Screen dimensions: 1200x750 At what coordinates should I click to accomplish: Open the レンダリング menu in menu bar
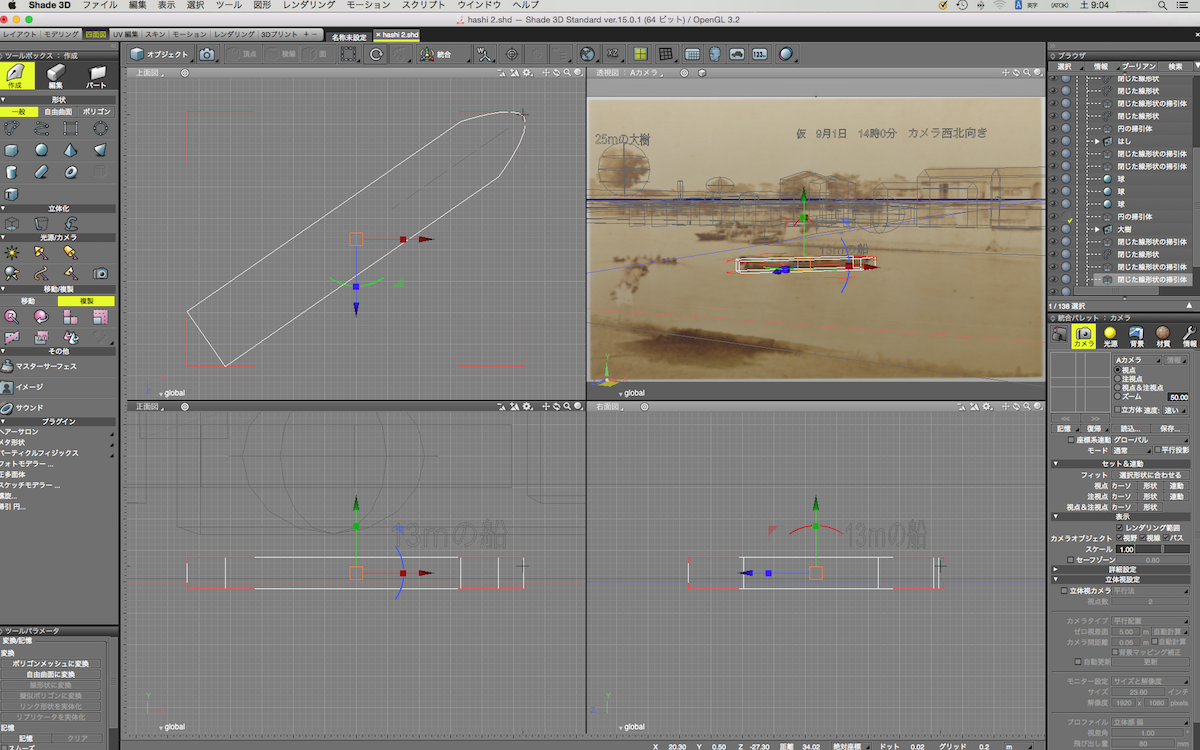coord(308,5)
